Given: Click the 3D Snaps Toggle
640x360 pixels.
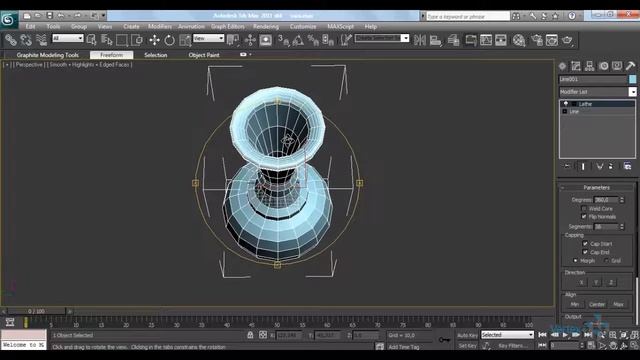Looking at the screenshot, I should pos(283,40).
